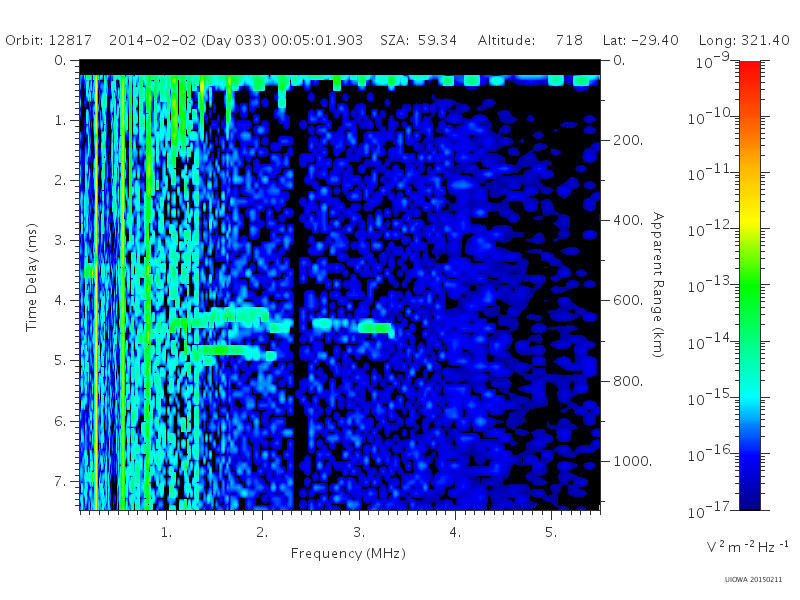This screenshot has width=800, height=600.
Task: Click the 10⁻¹¹ color scale label
Action: pyautogui.click(x=711, y=173)
